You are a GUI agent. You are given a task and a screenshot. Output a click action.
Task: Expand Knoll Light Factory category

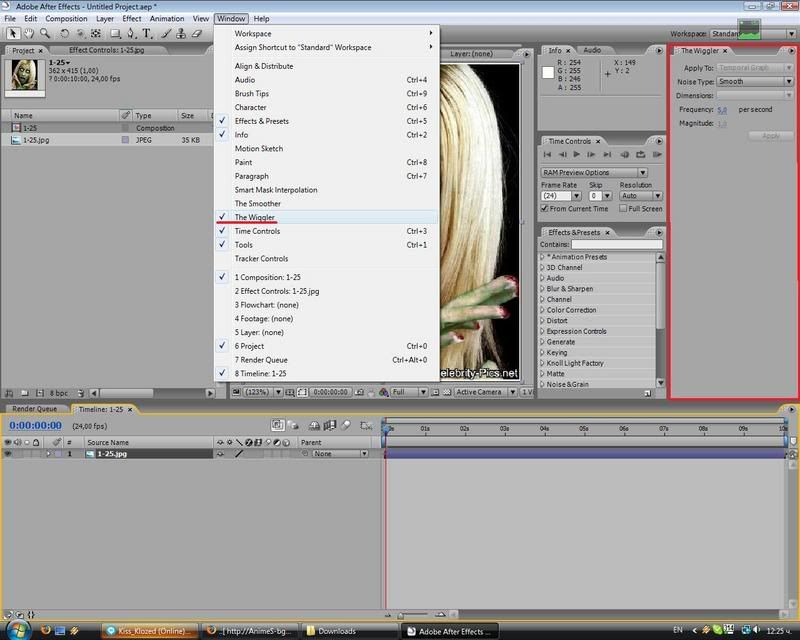(x=542, y=363)
